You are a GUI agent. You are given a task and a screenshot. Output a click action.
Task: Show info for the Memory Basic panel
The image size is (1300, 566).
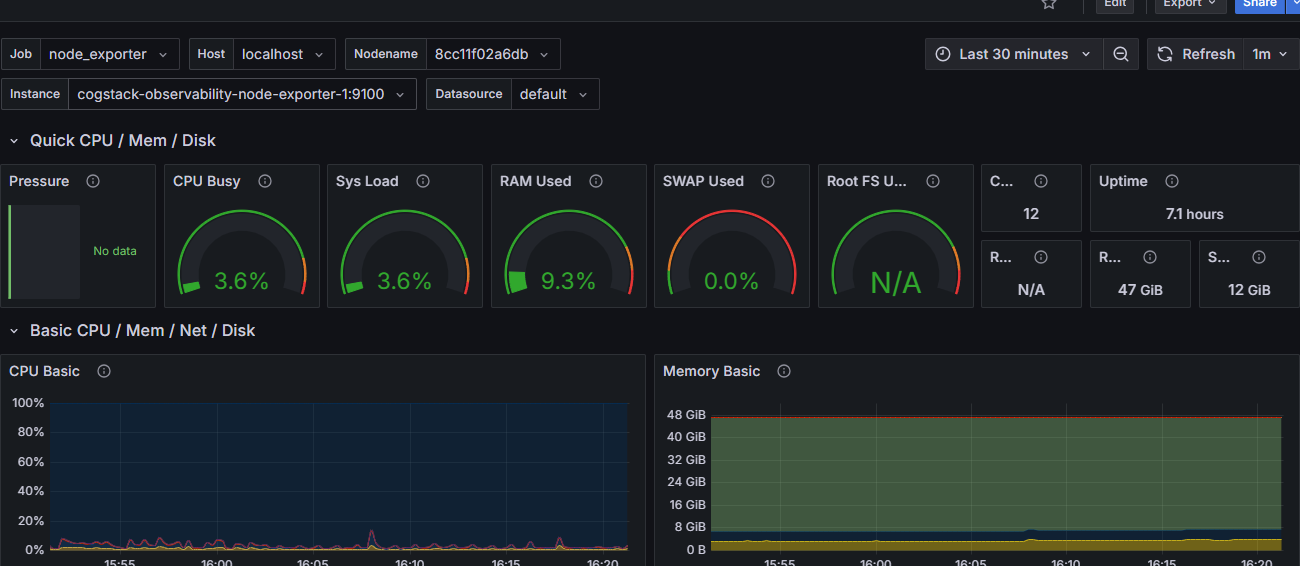784,371
